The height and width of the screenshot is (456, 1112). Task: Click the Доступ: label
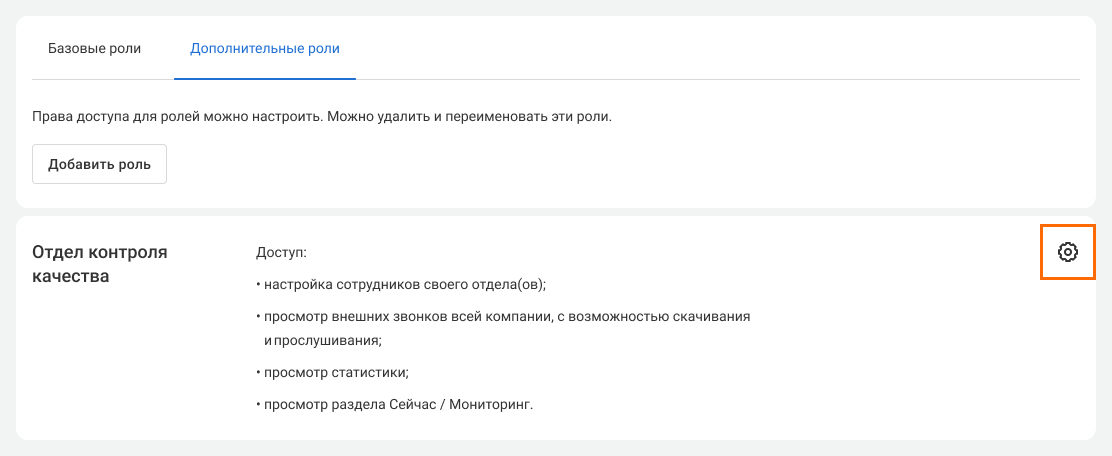tap(281, 254)
